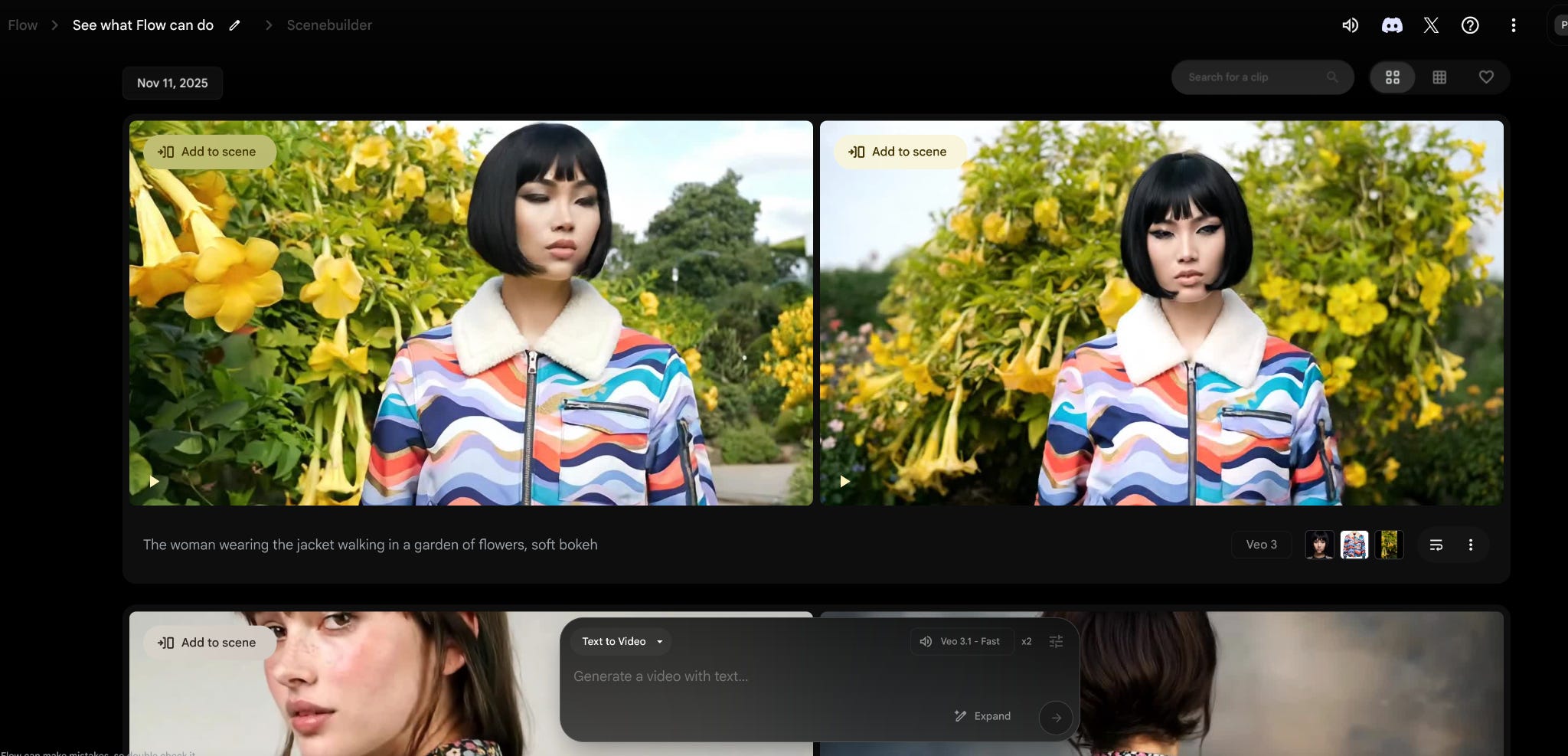This screenshot has height=756, width=1568.
Task: Click the pencil icon to rename project
Action: [235, 25]
